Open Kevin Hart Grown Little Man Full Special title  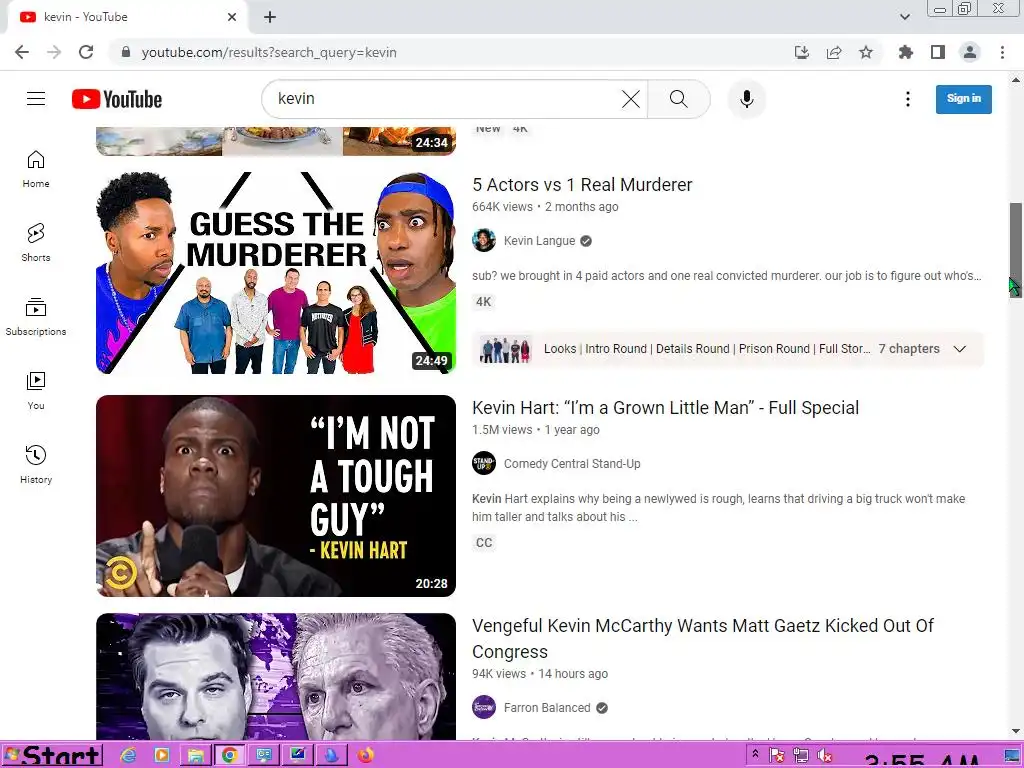pos(665,408)
